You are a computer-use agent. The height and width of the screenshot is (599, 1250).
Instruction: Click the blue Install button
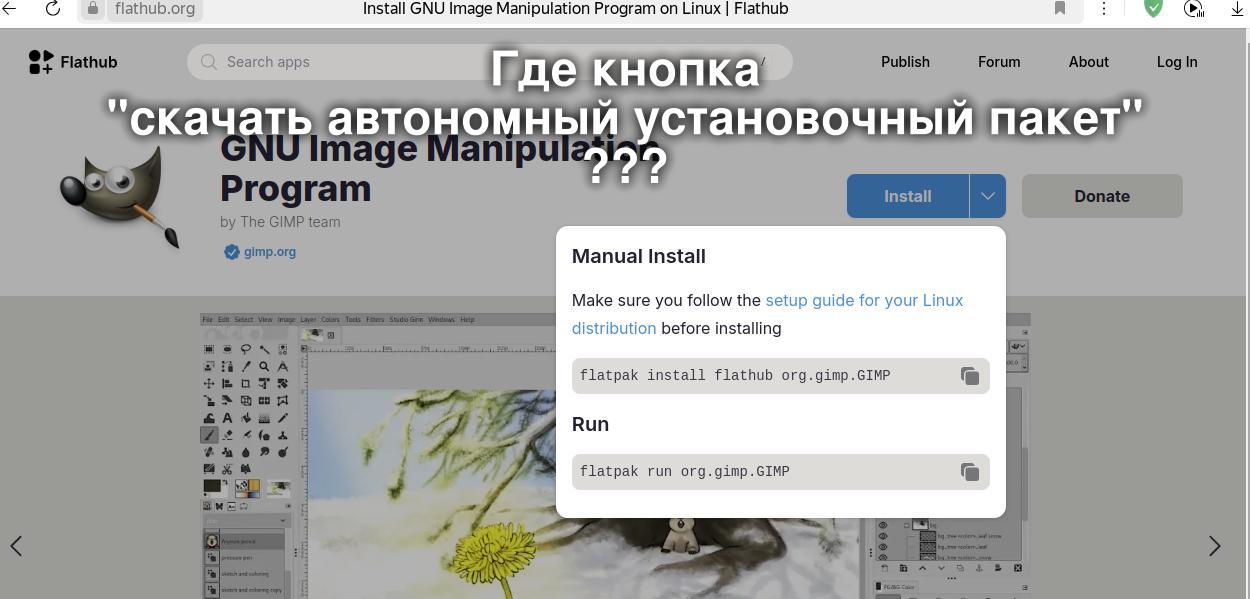tap(908, 196)
